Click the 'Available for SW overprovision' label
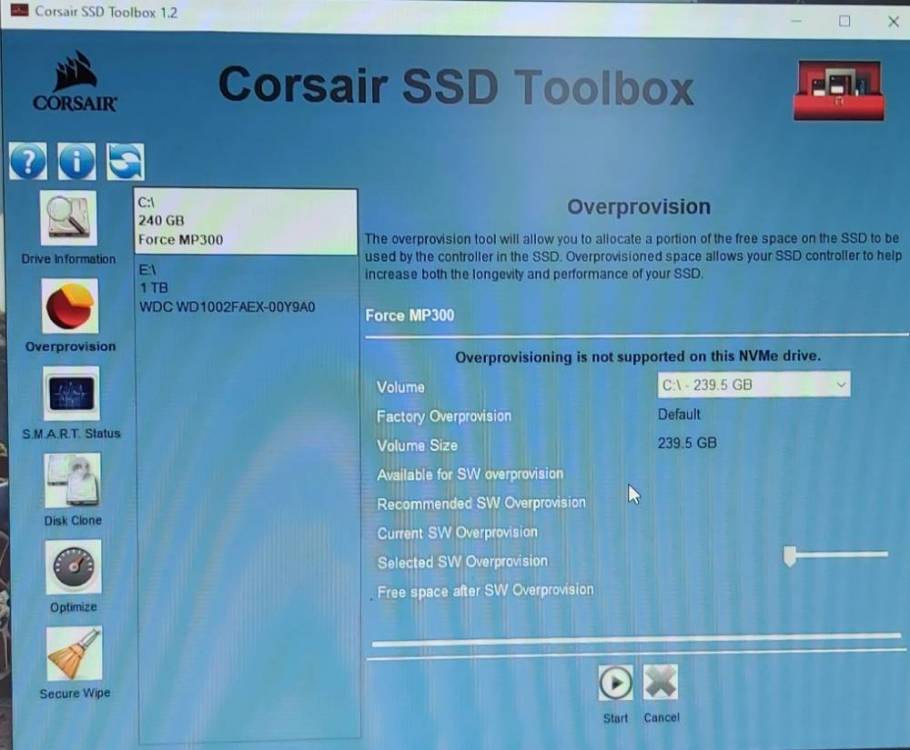This screenshot has width=910, height=750. pyautogui.click(x=470, y=474)
